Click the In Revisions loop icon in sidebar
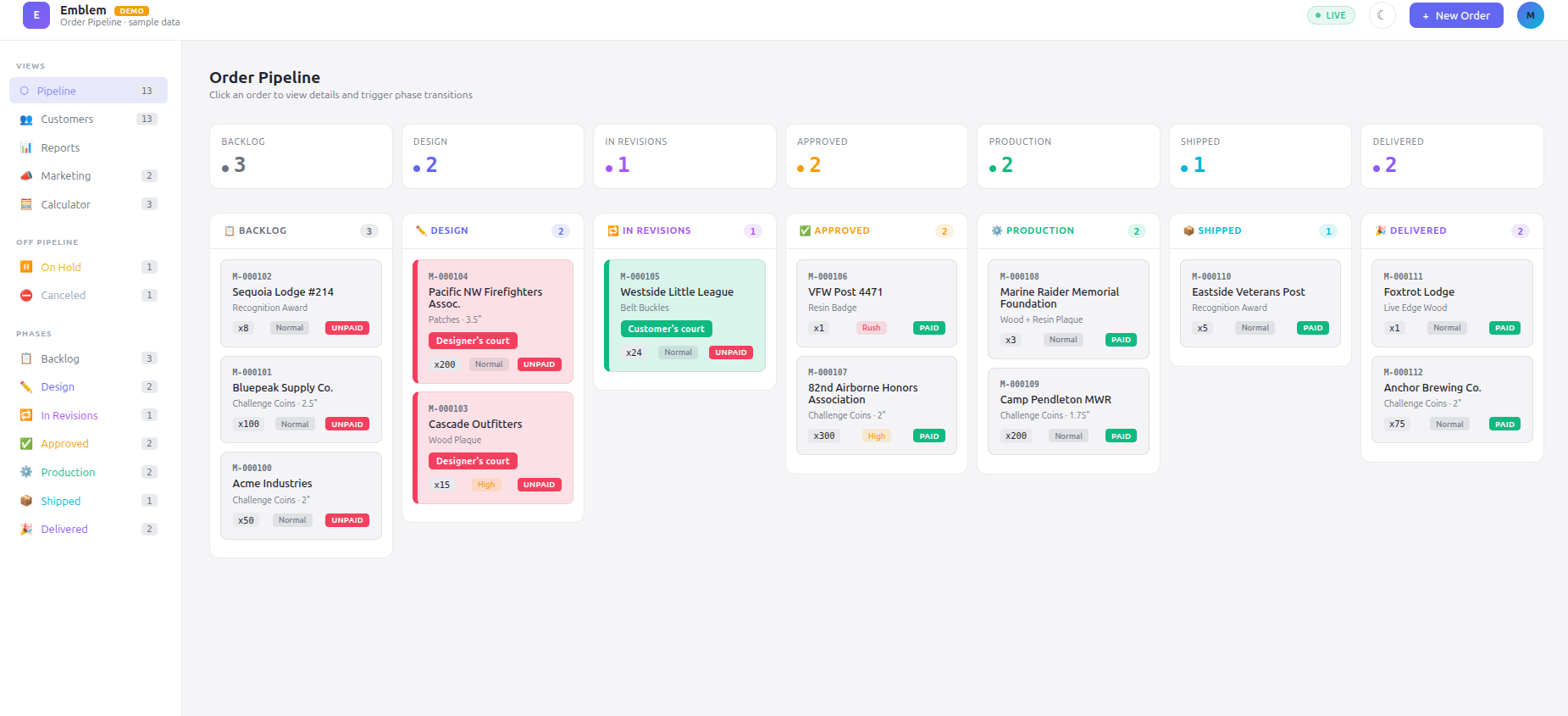 (26, 415)
